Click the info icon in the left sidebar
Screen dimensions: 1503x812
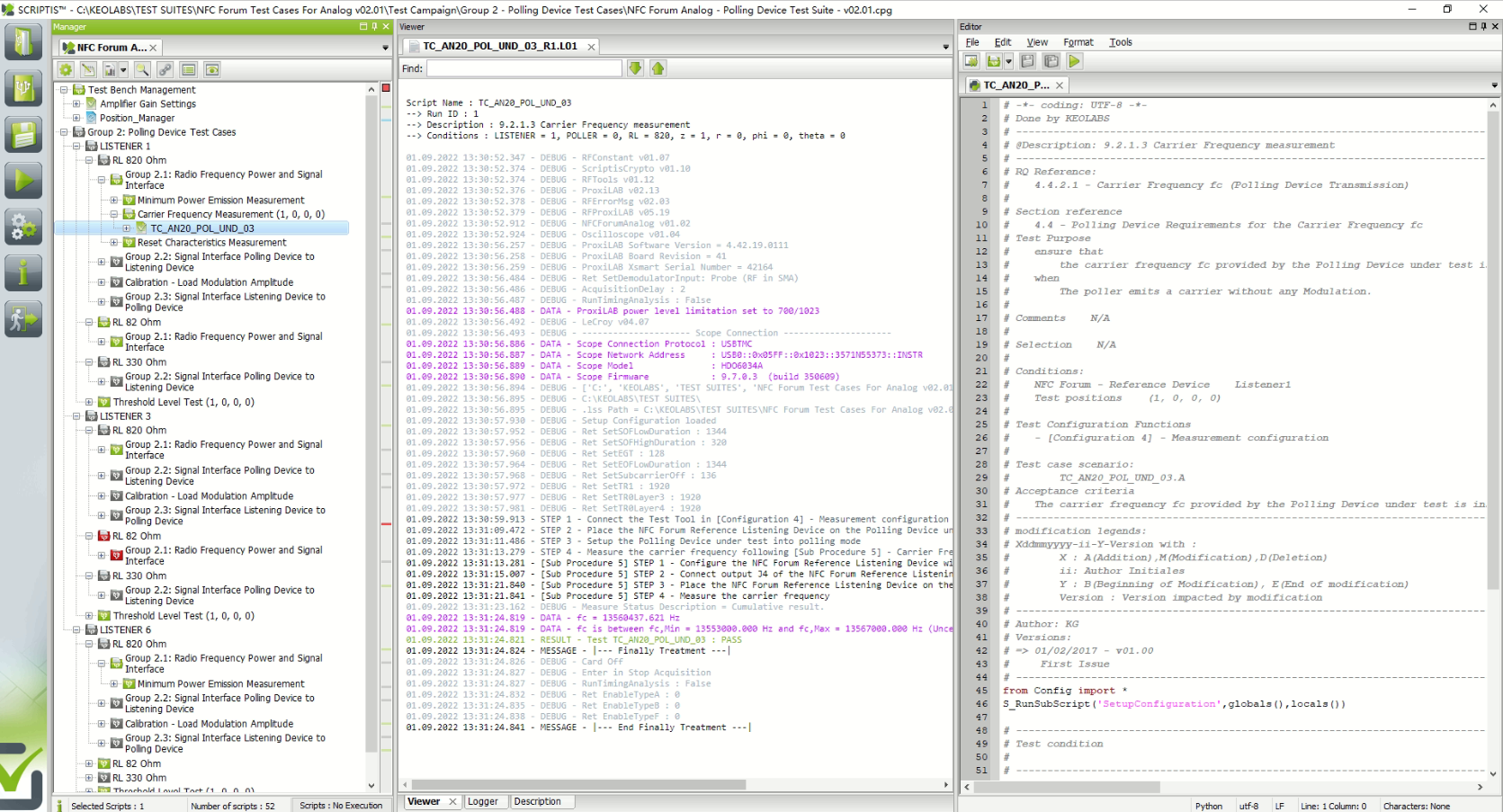(23, 272)
